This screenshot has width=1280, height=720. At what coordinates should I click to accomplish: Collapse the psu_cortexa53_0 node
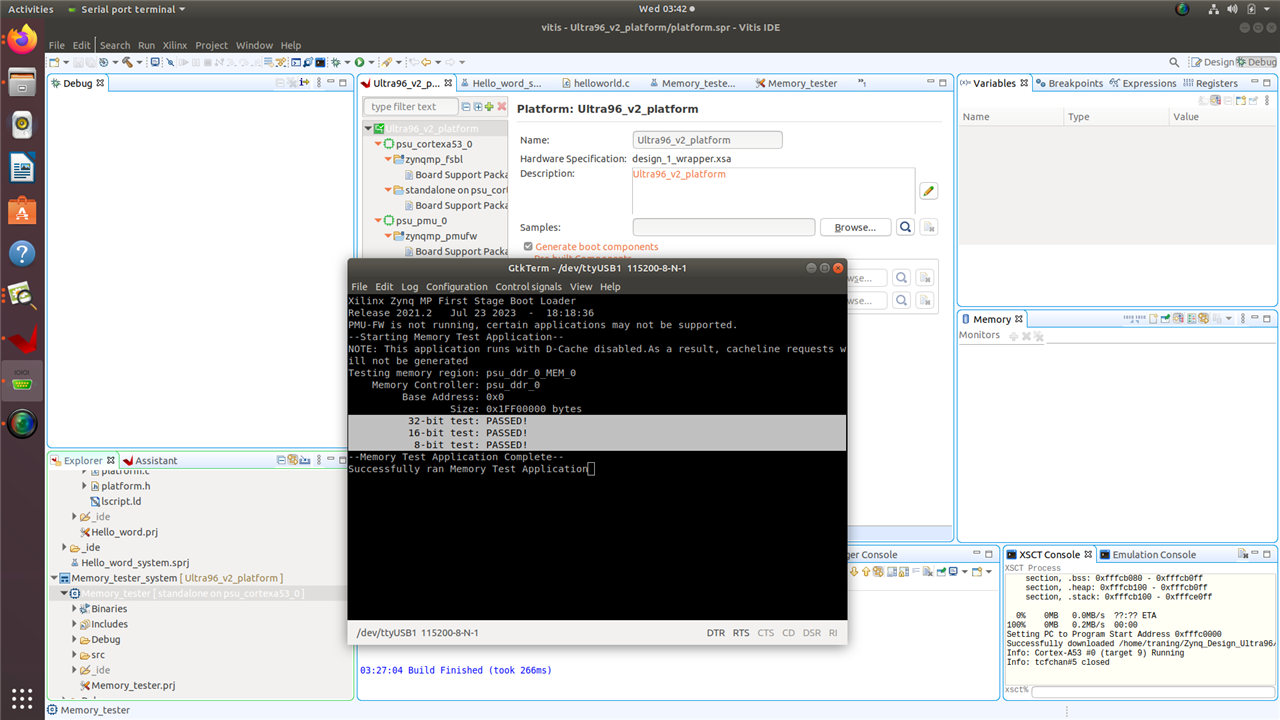379,144
